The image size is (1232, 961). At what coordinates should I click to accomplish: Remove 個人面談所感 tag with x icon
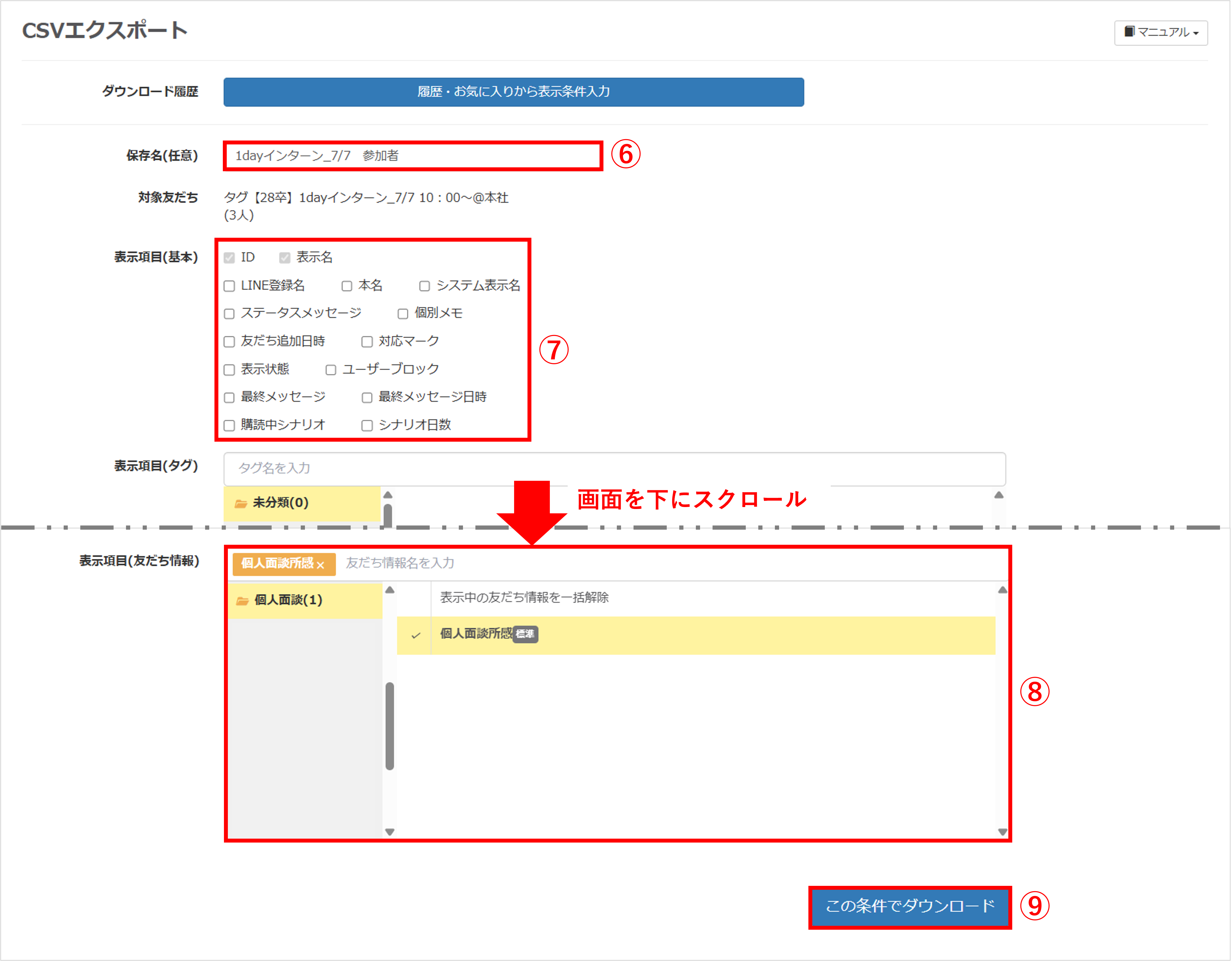(x=321, y=565)
